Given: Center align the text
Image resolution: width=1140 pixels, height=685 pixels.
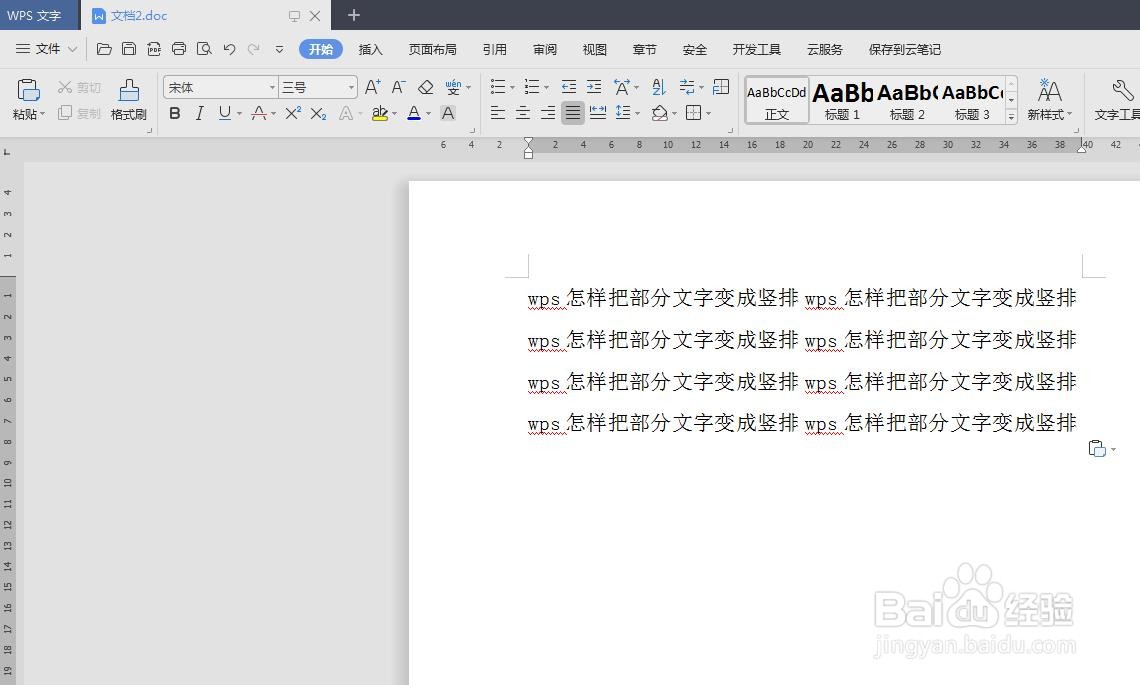Looking at the screenshot, I should coord(523,113).
